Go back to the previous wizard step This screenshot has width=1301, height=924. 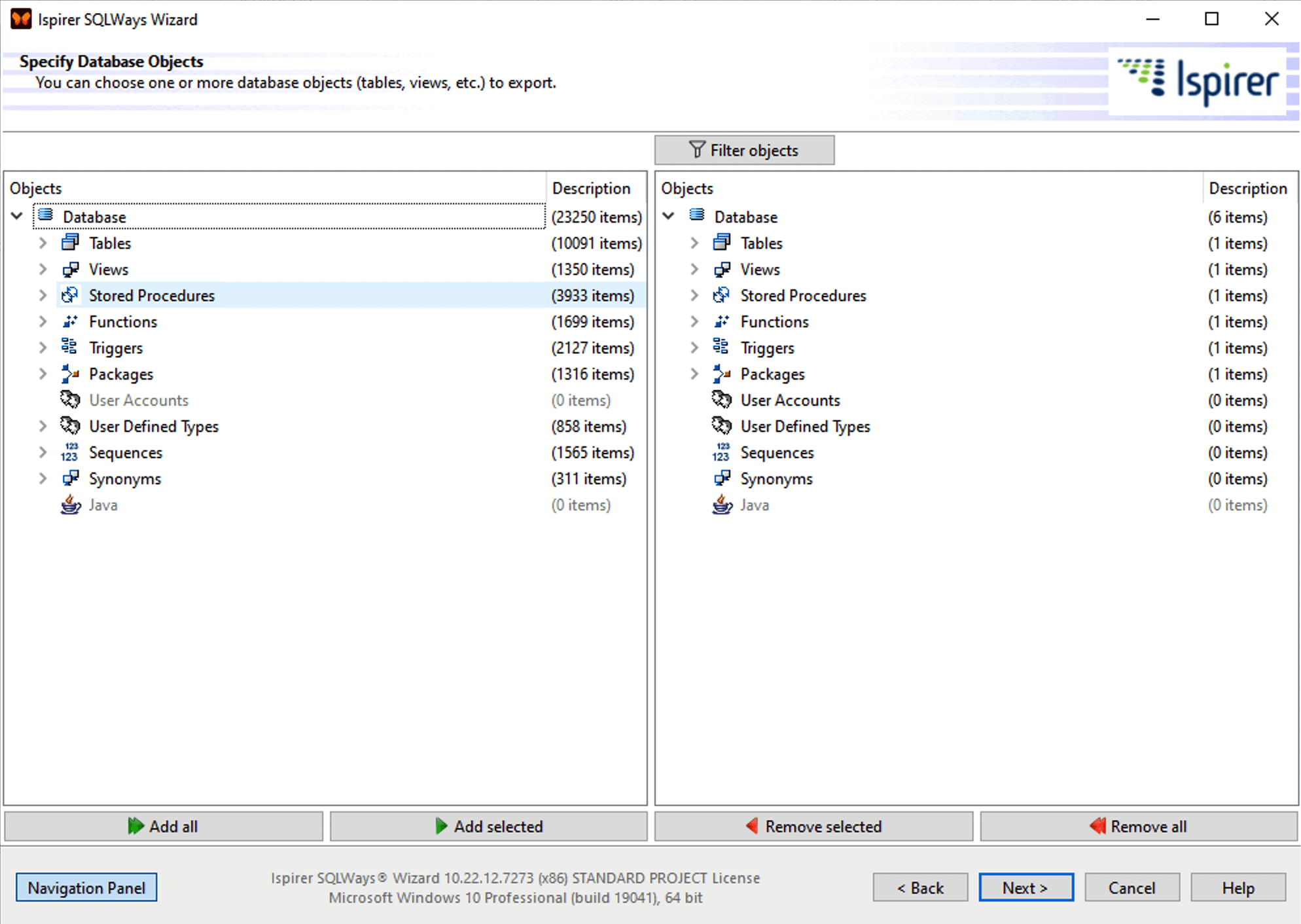tap(920, 887)
